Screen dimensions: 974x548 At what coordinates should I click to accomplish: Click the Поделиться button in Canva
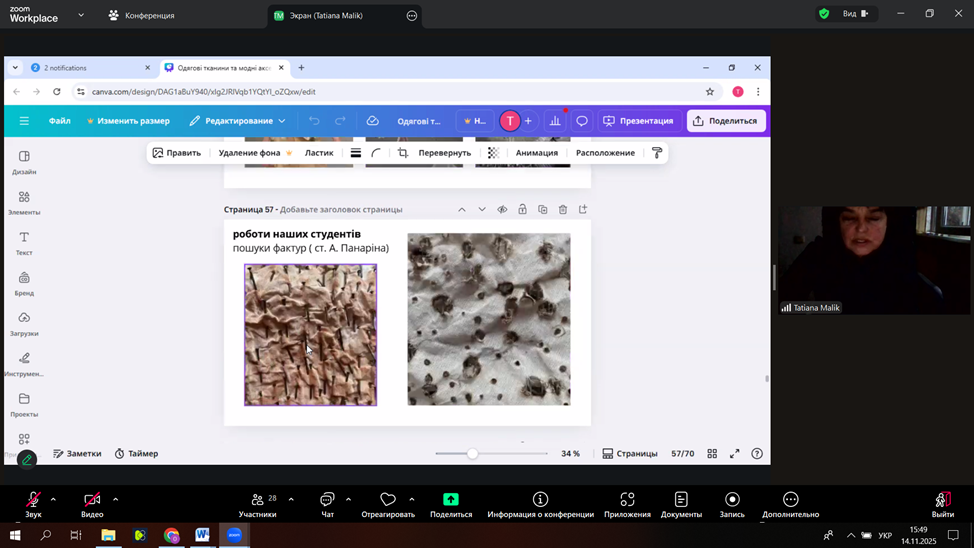[725, 121]
